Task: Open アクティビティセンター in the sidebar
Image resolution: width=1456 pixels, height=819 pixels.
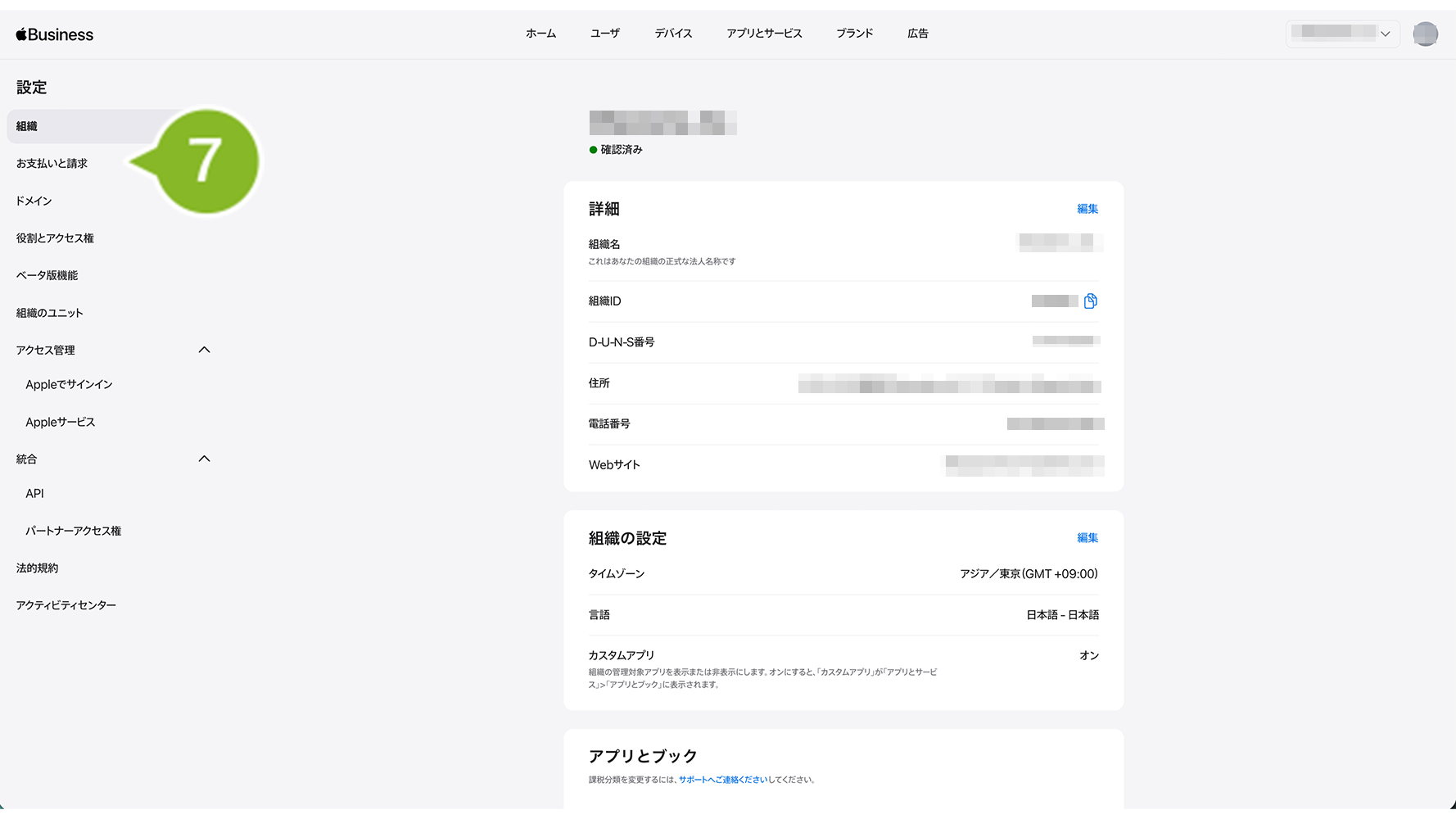Action: (66, 605)
